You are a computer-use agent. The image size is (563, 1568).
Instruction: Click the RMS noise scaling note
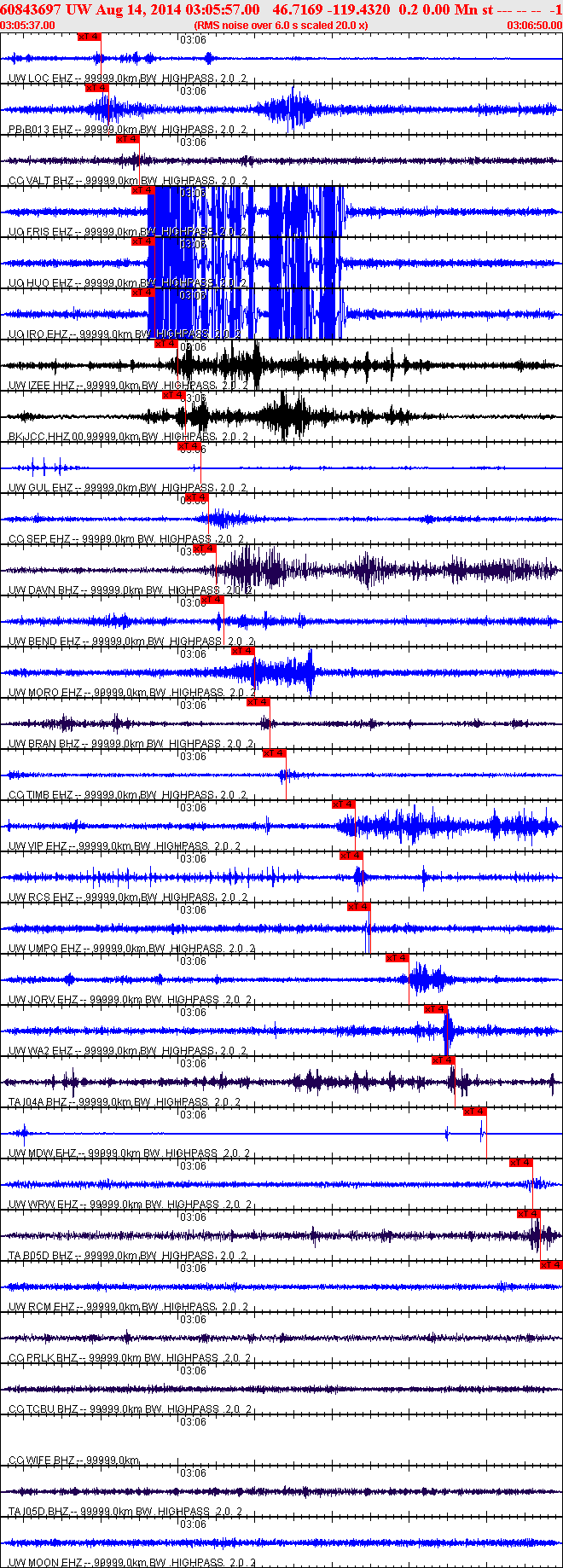point(281,26)
